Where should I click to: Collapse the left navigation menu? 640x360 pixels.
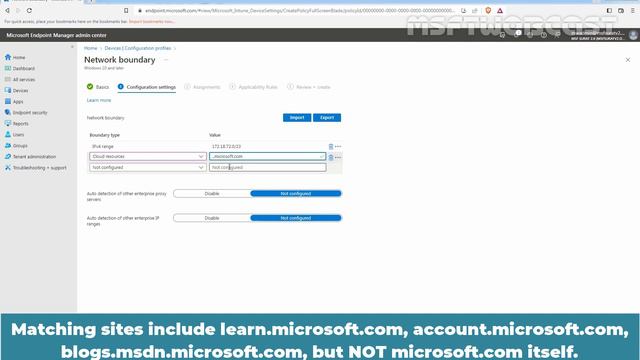72,47
